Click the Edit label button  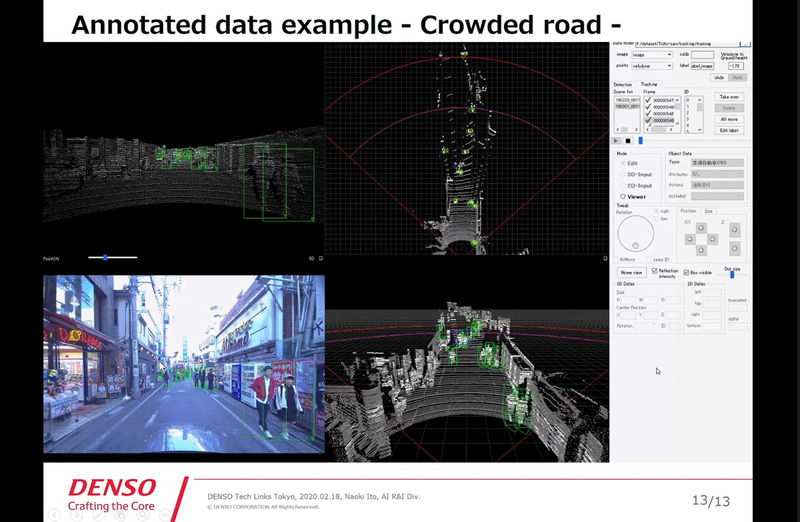pyautogui.click(x=730, y=130)
